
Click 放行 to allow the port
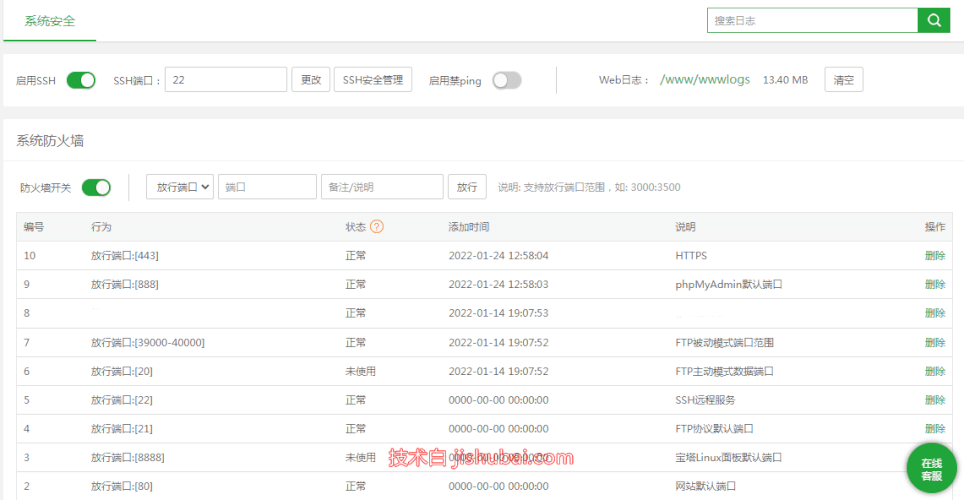467,187
